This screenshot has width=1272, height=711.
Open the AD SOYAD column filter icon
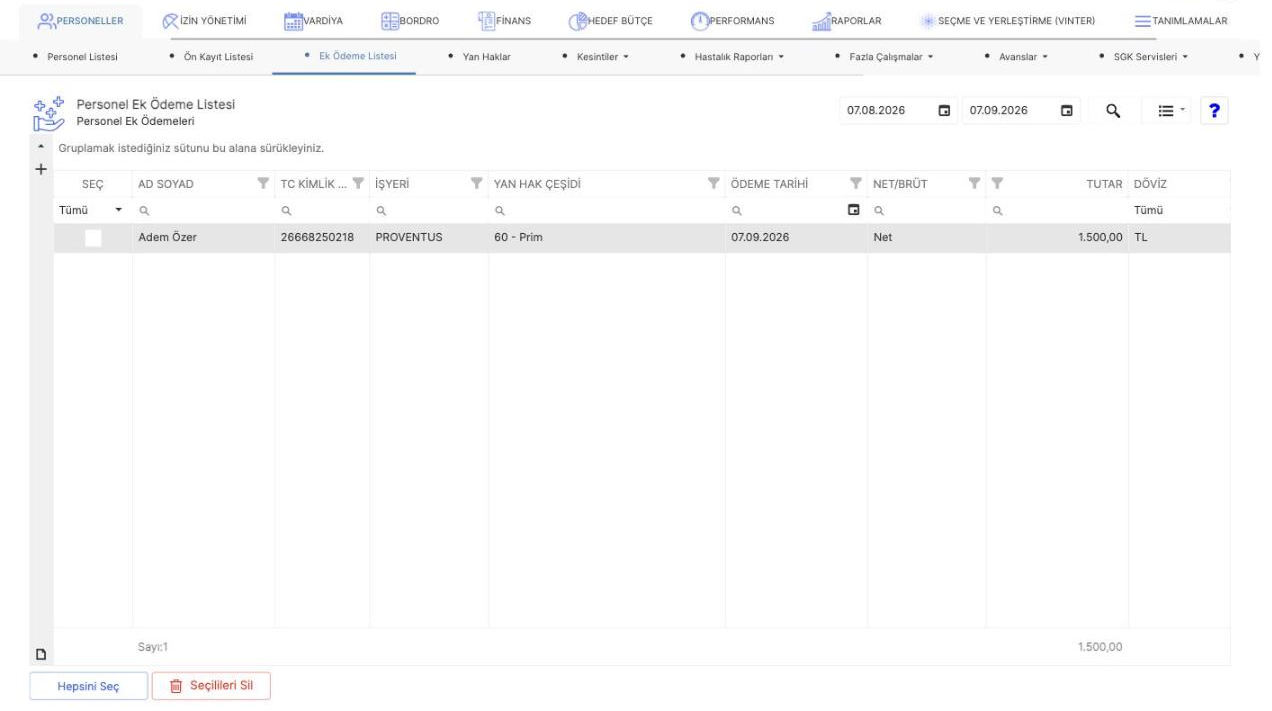[x=263, y=183]
